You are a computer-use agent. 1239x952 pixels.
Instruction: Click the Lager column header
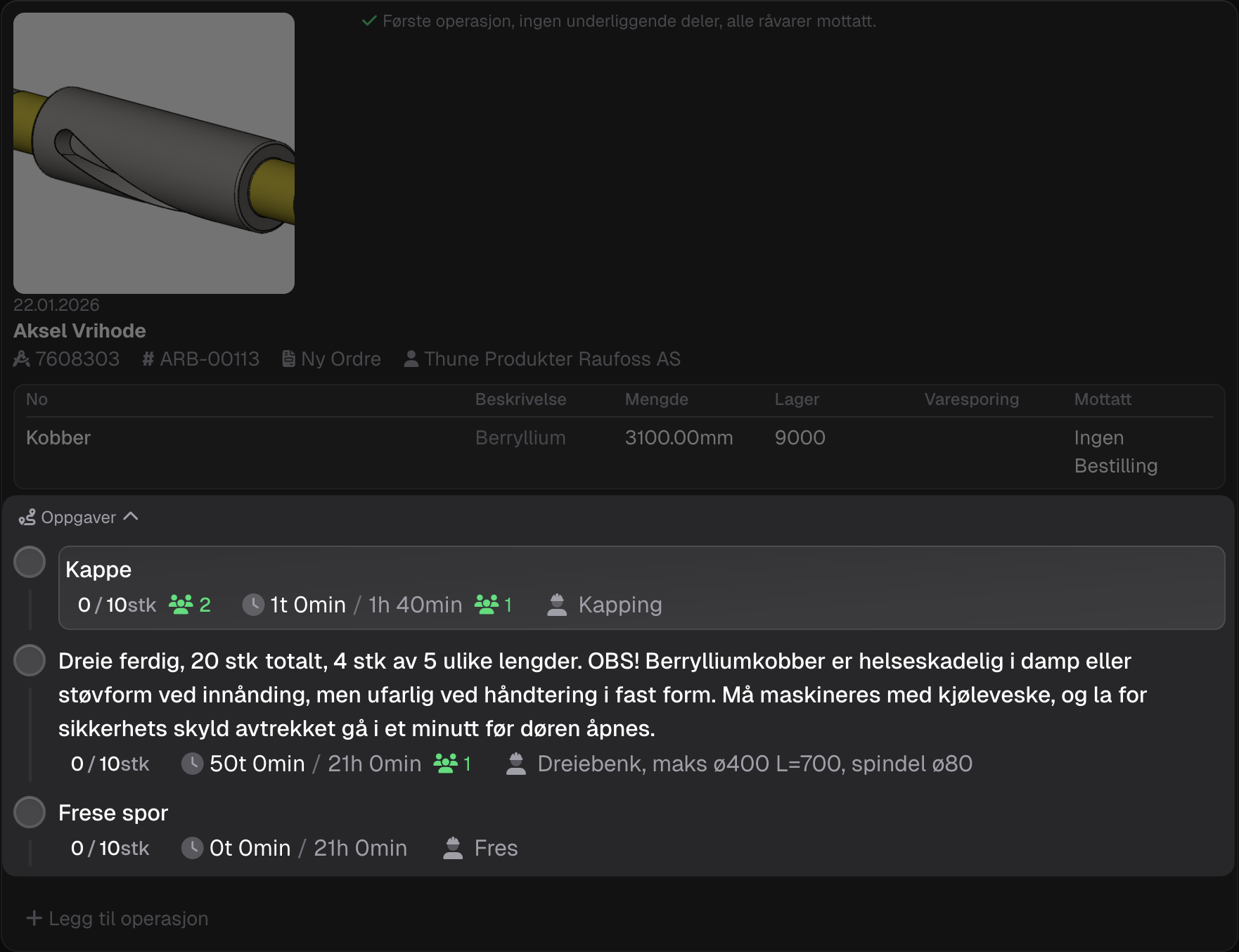pyautogui.click(x=797, y=399)
